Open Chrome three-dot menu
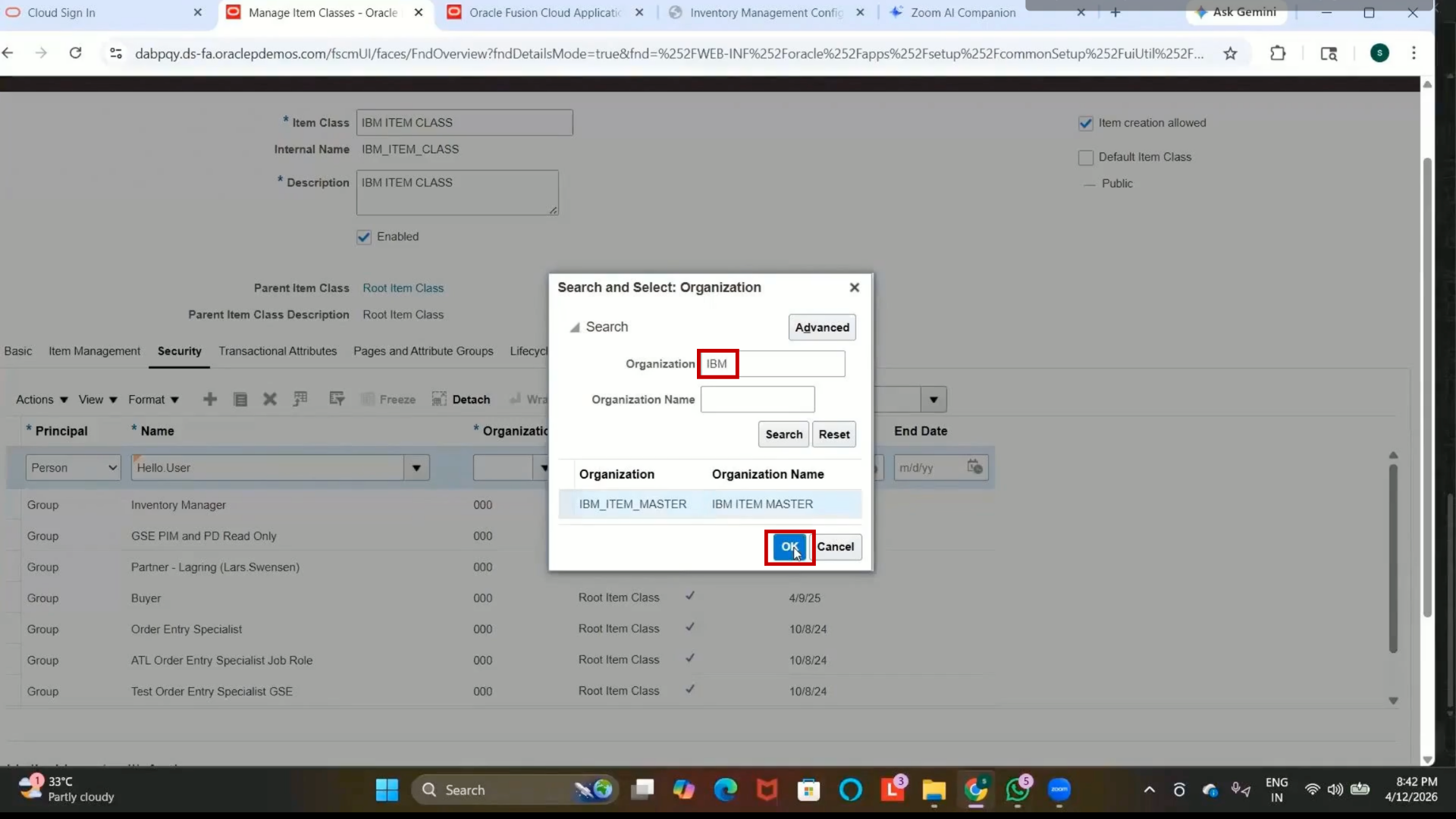Image resolution: width=1456 pixels, height=819 pixels. pos(1414,53)
